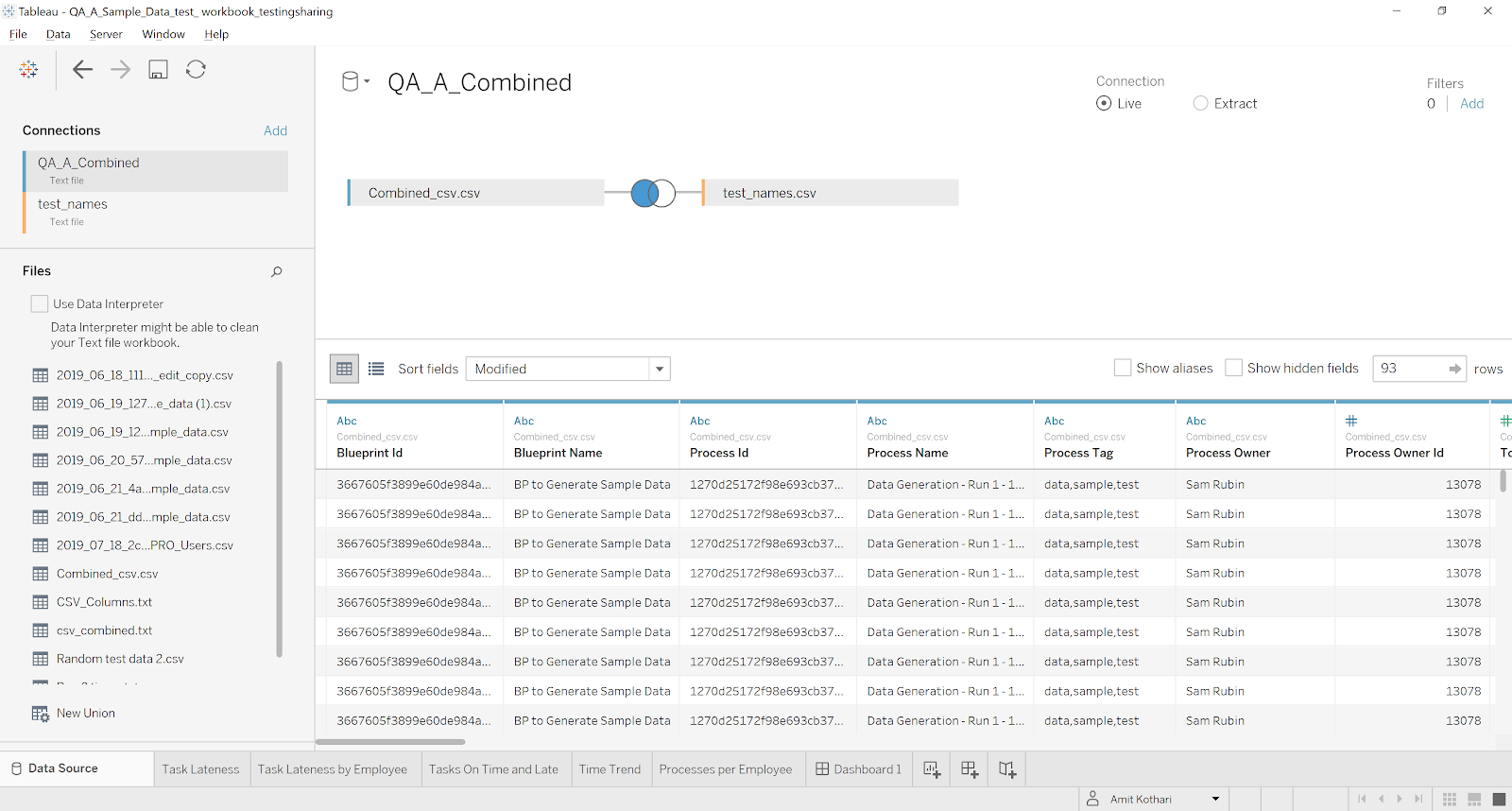Open the File menu
This screenshot has height=811, width=1512.
pos(18,34)
